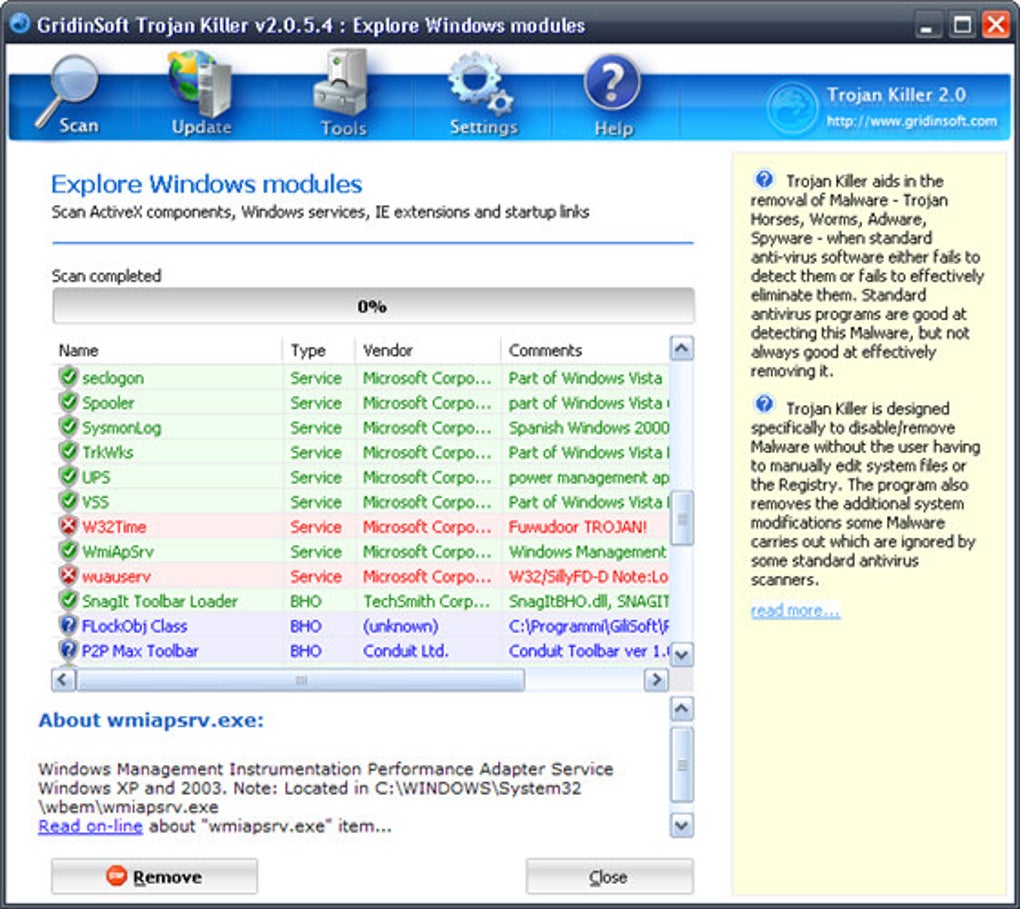Click the green shield icon beside SysmonLog
The width and height of the screenshot is (1020, 909).
pos(68,426)
